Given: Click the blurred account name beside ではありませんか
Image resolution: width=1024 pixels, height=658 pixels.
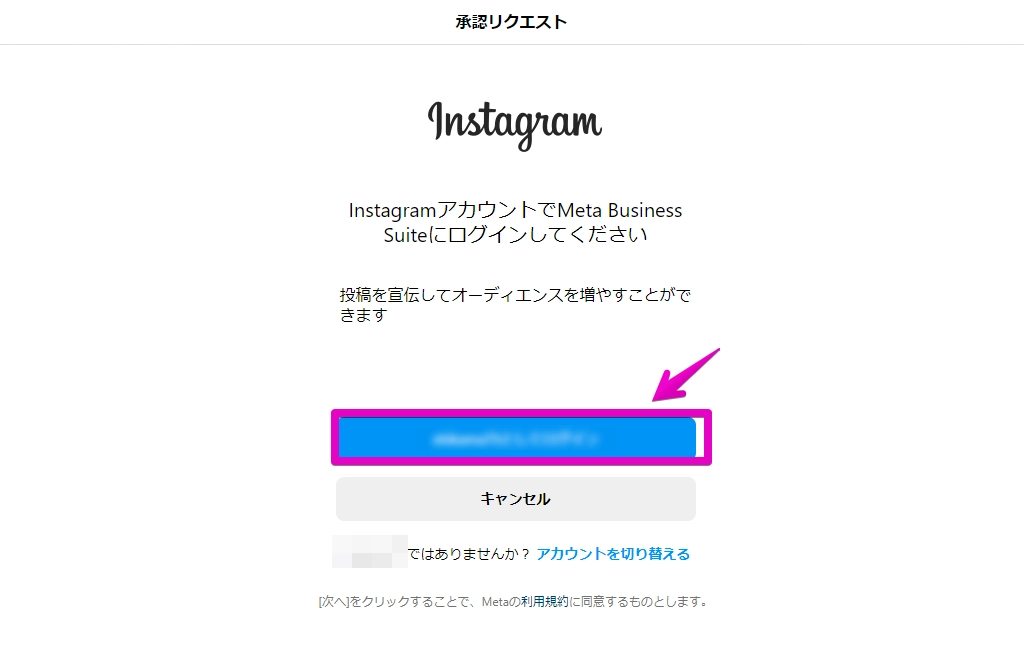Looking at the screenshot, I should [370, 552].
